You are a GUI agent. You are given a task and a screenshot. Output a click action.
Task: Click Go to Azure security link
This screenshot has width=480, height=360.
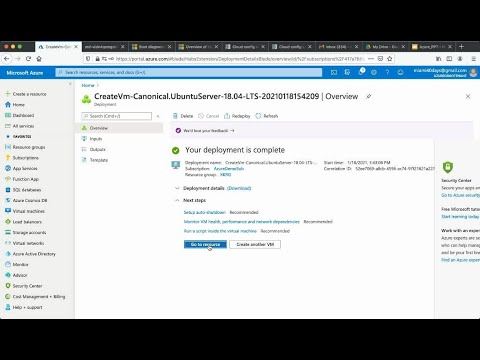coord(460,195)
